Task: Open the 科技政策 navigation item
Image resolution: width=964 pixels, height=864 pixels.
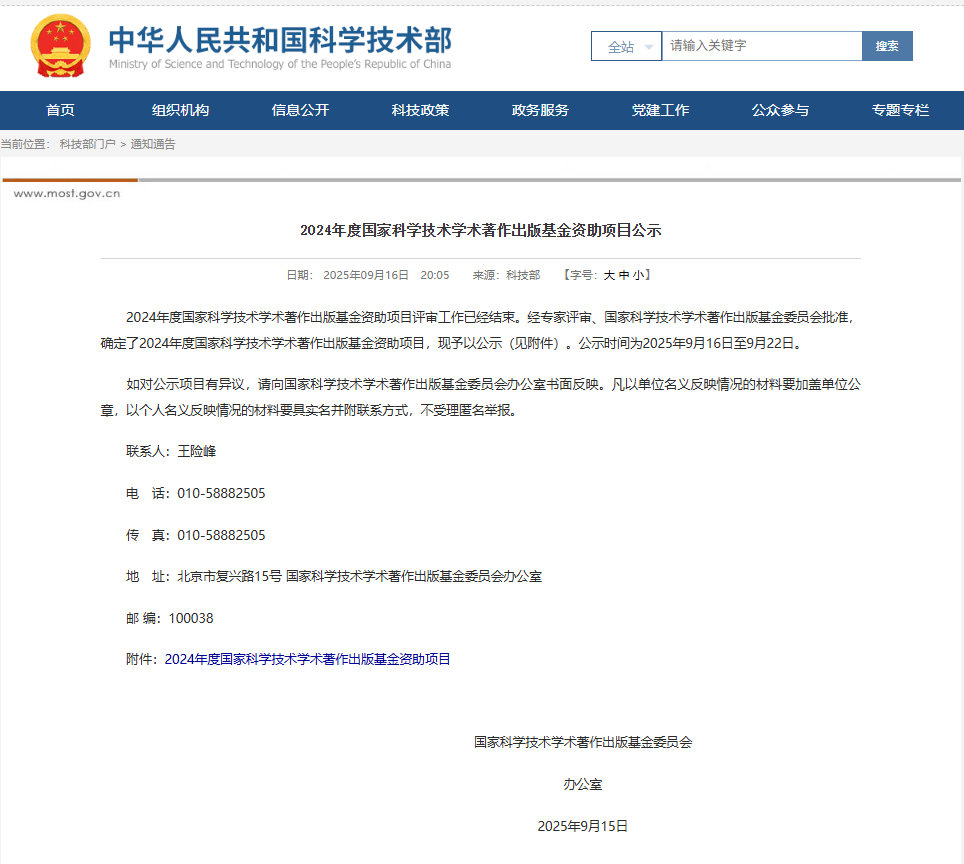Action: point(420,110)
